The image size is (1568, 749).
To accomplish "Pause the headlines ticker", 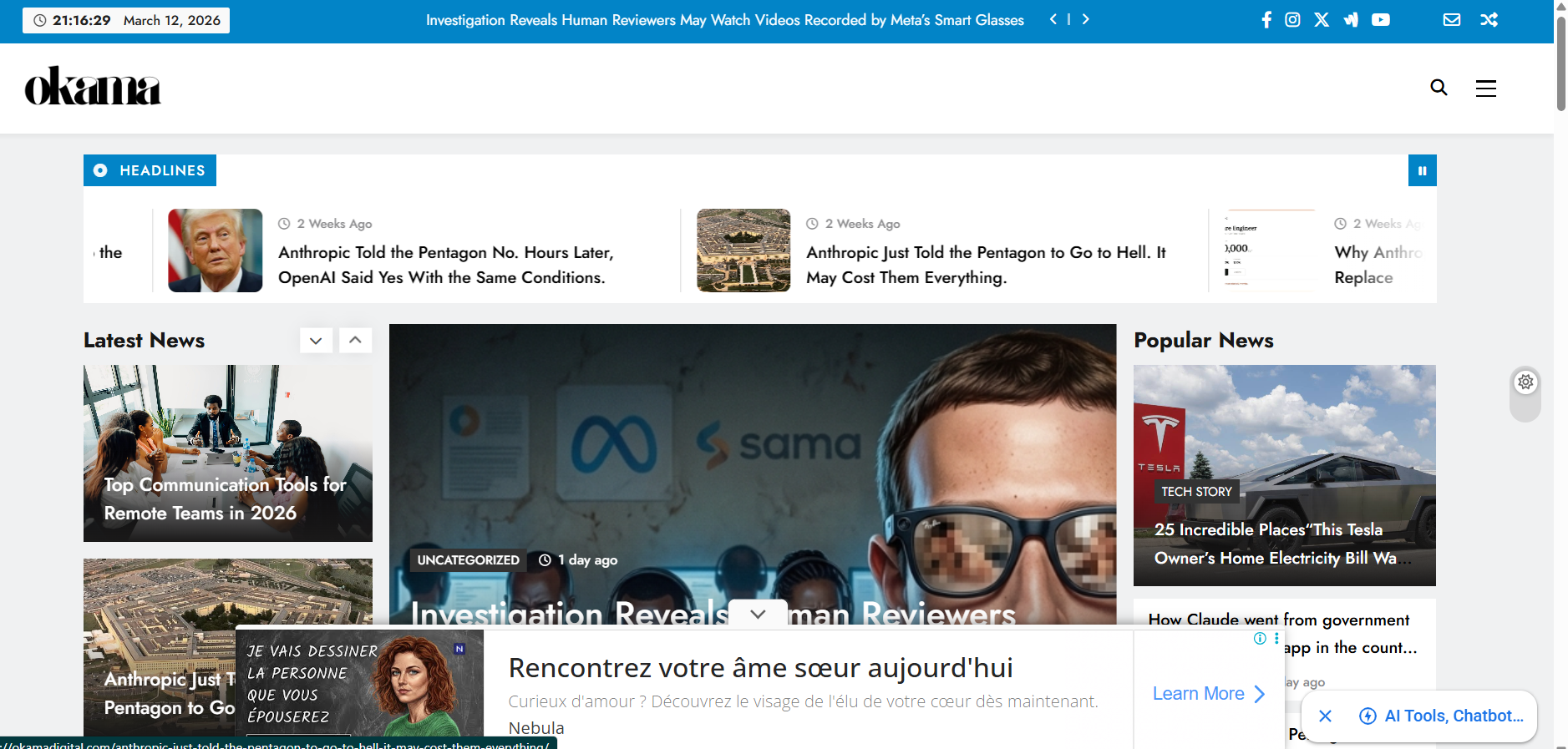I will pyautogui.click(x=1422, y=170).
